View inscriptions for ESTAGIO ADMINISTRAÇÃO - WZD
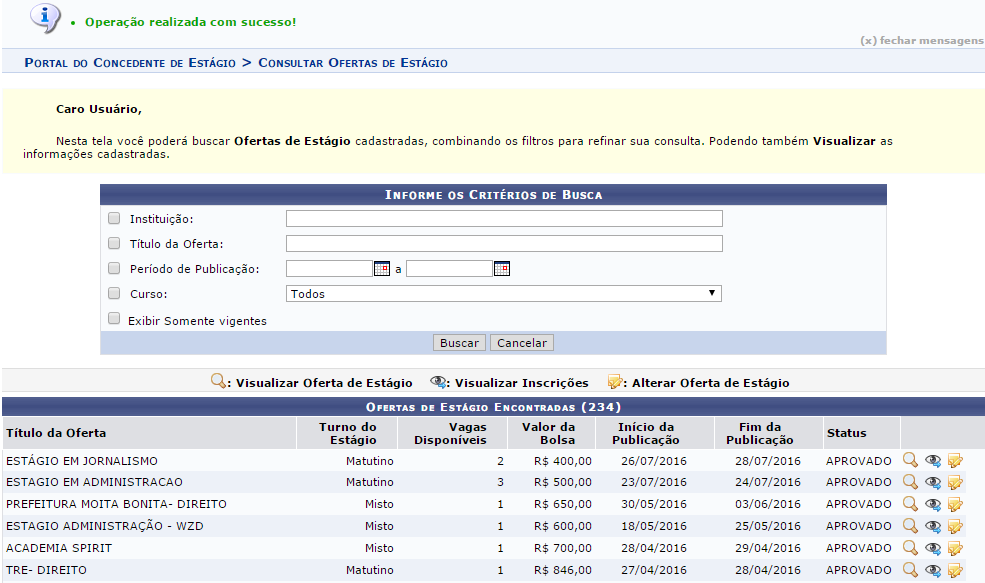 point(933,526)
